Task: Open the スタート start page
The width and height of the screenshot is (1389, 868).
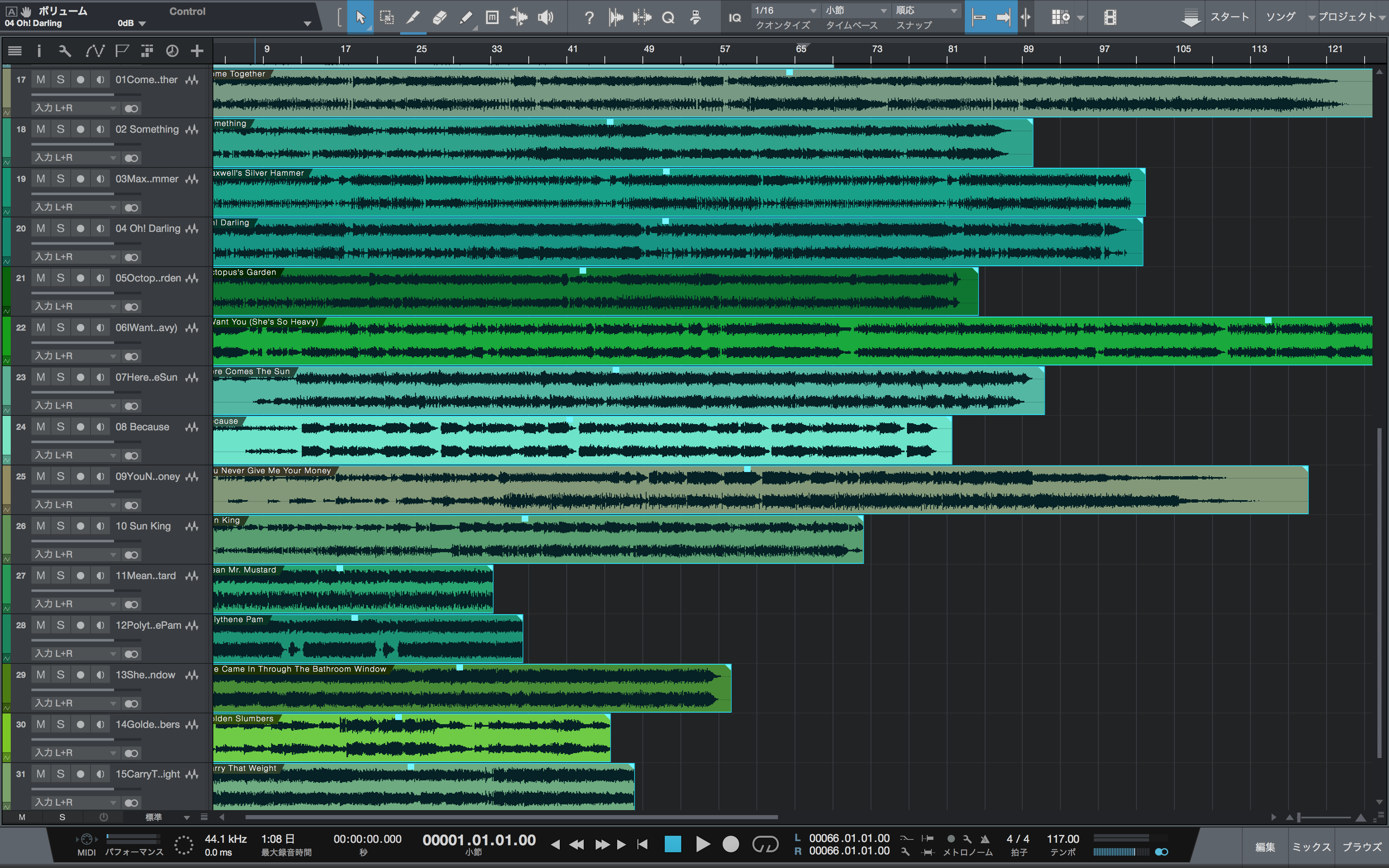Action: coord(1229,17)
